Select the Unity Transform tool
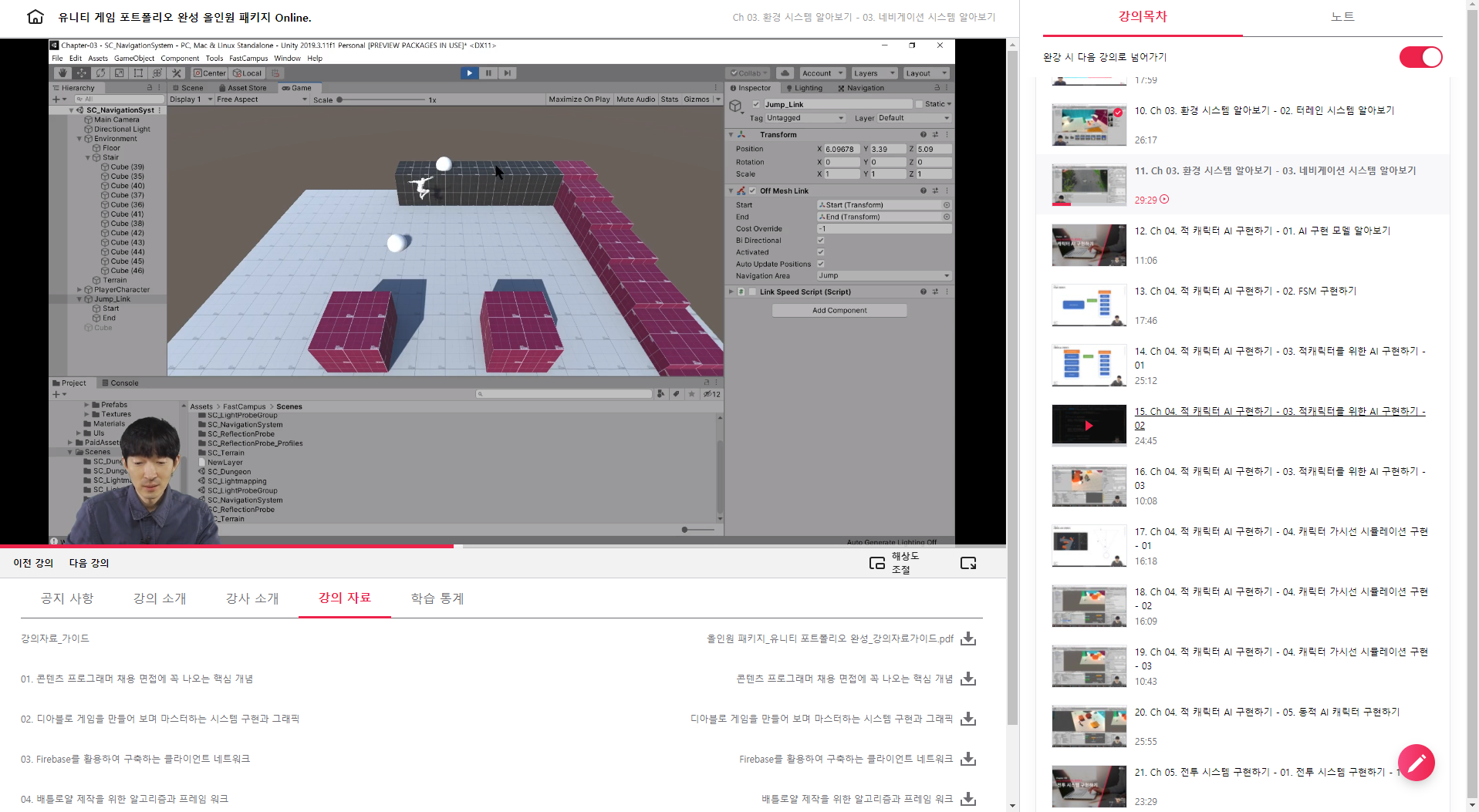 click(x=157, y=73)
